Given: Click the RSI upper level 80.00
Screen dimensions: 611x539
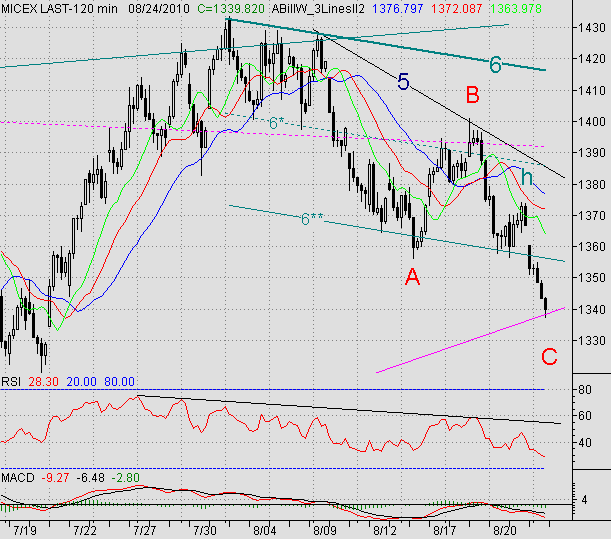Looking at the screenshot, I should (x=119, y=382).
